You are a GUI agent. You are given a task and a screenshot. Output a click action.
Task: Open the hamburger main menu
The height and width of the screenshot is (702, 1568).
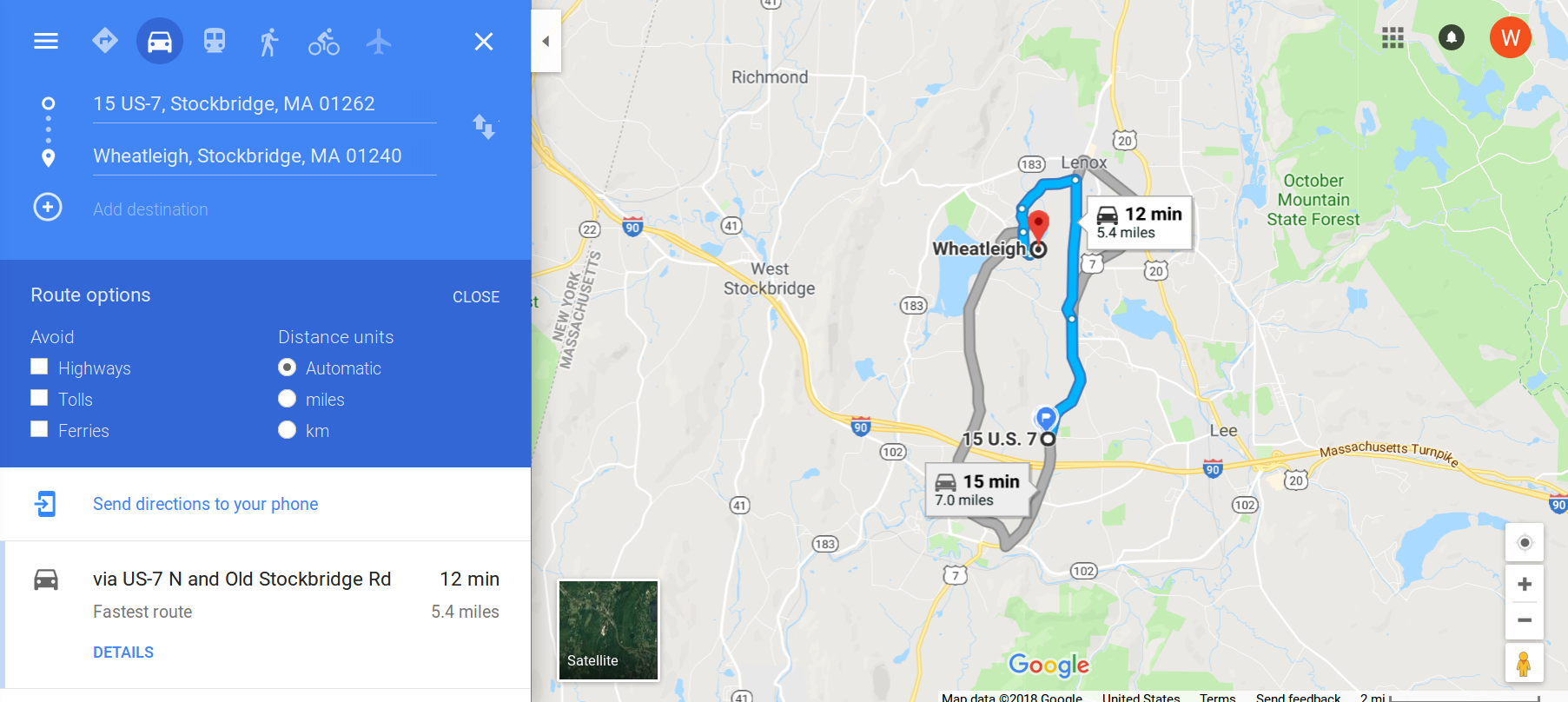[46, 41]
